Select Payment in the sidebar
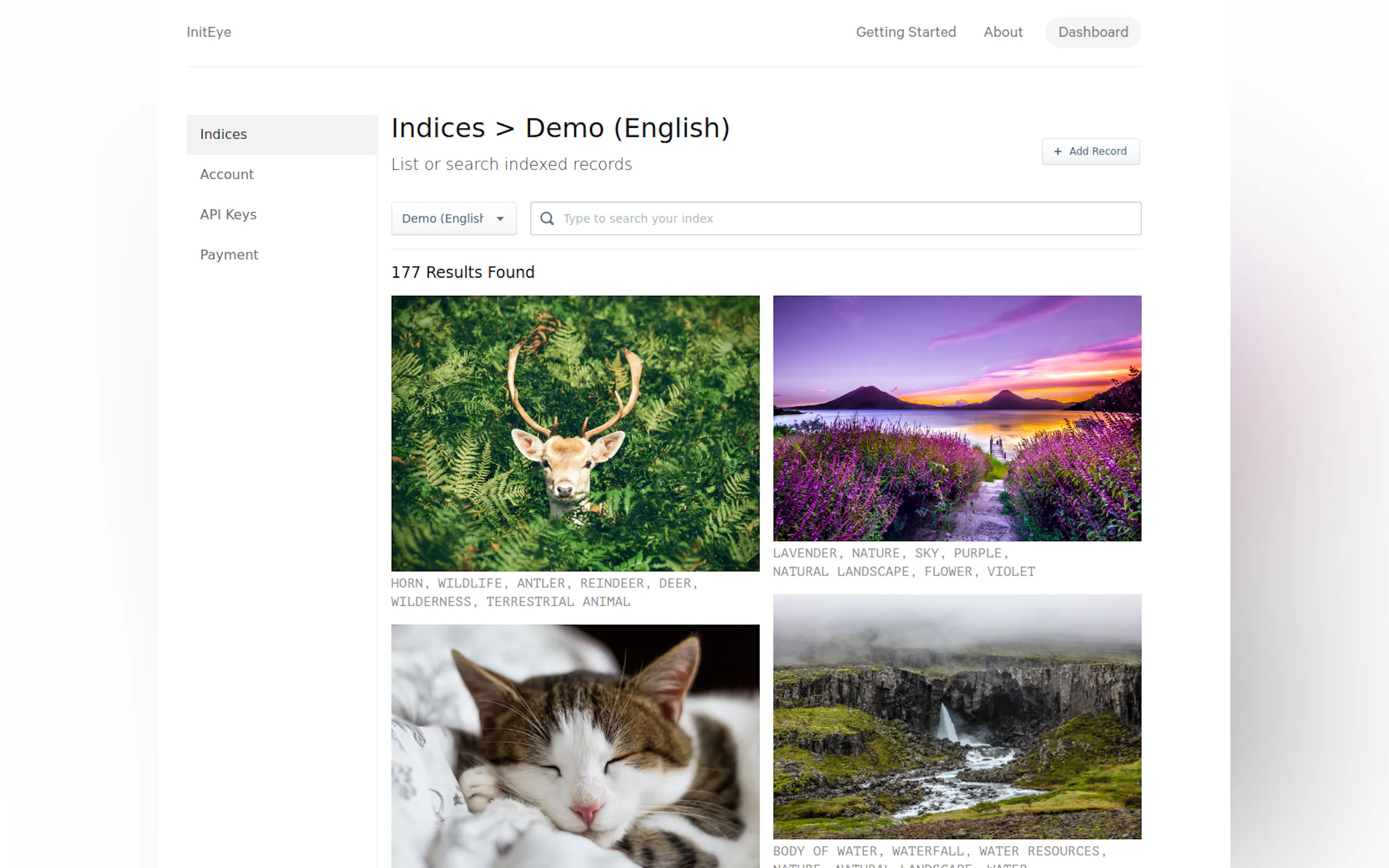The height and width of the screenshot is (868, 1389). coord(229,255)
